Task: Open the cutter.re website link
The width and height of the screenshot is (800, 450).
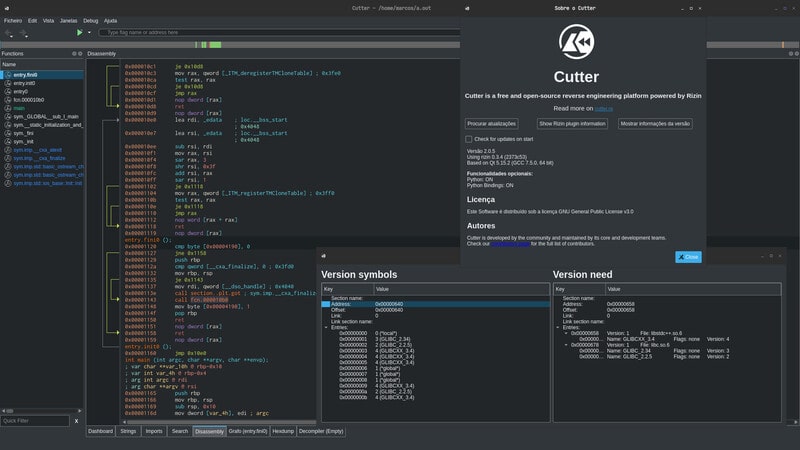Action: [604, 109]
